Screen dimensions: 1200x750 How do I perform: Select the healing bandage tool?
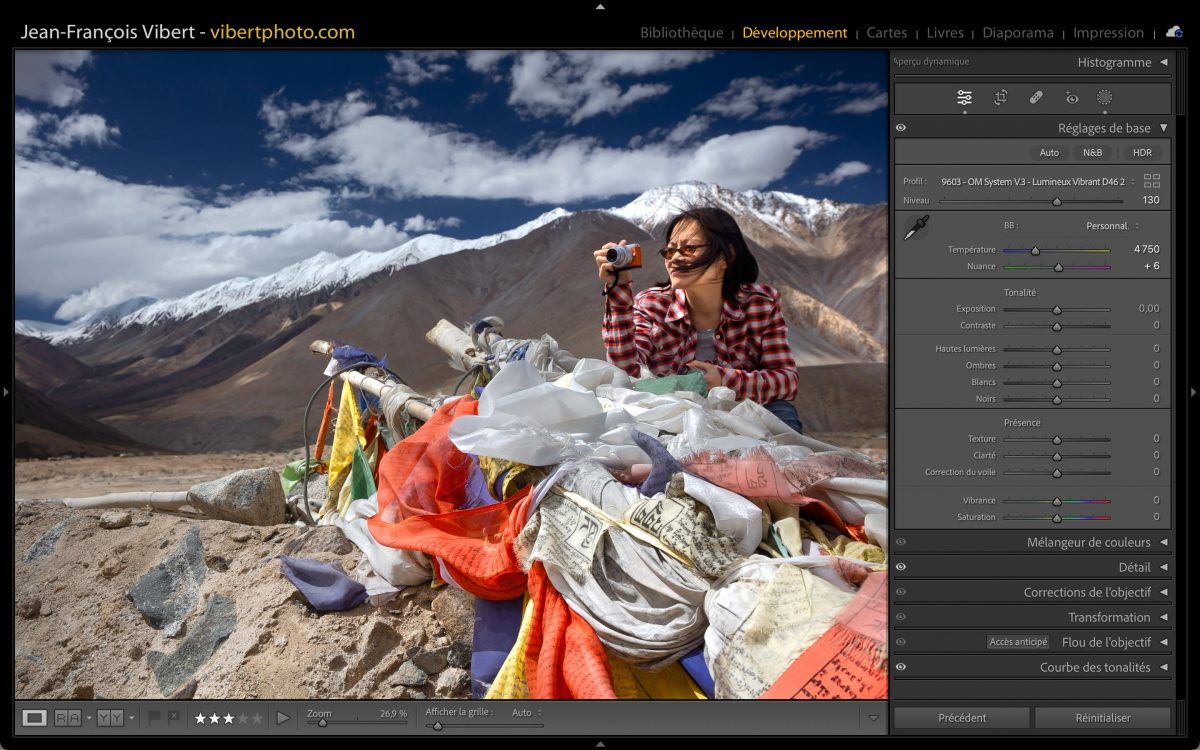(x=1036, y=98)
